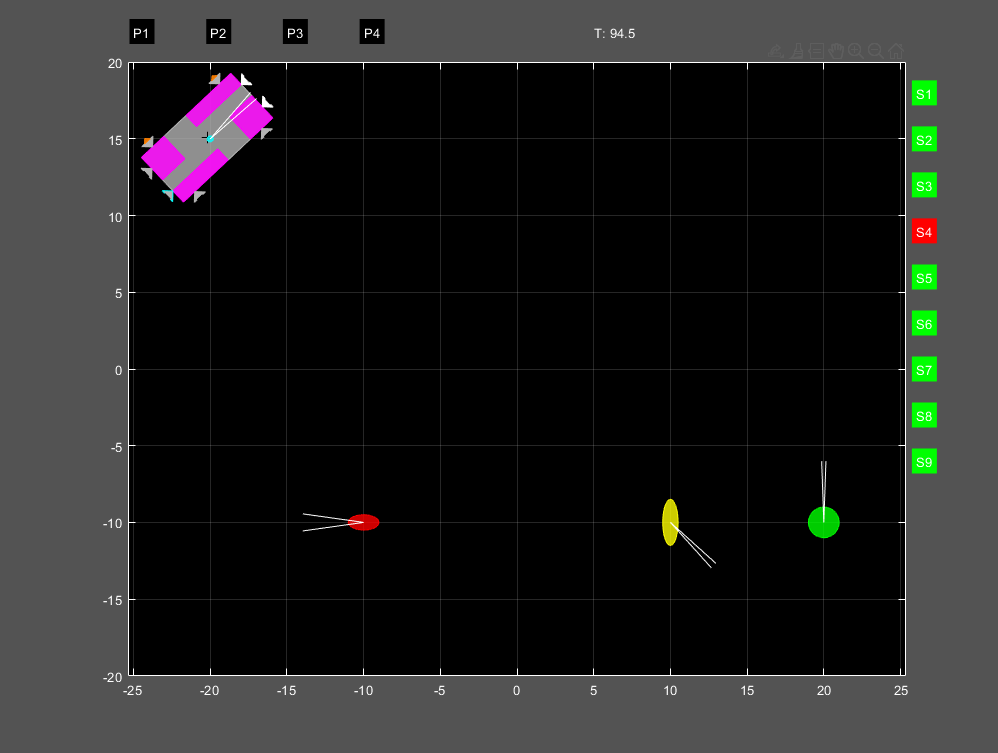Enable the data tips tool icon

816,52
